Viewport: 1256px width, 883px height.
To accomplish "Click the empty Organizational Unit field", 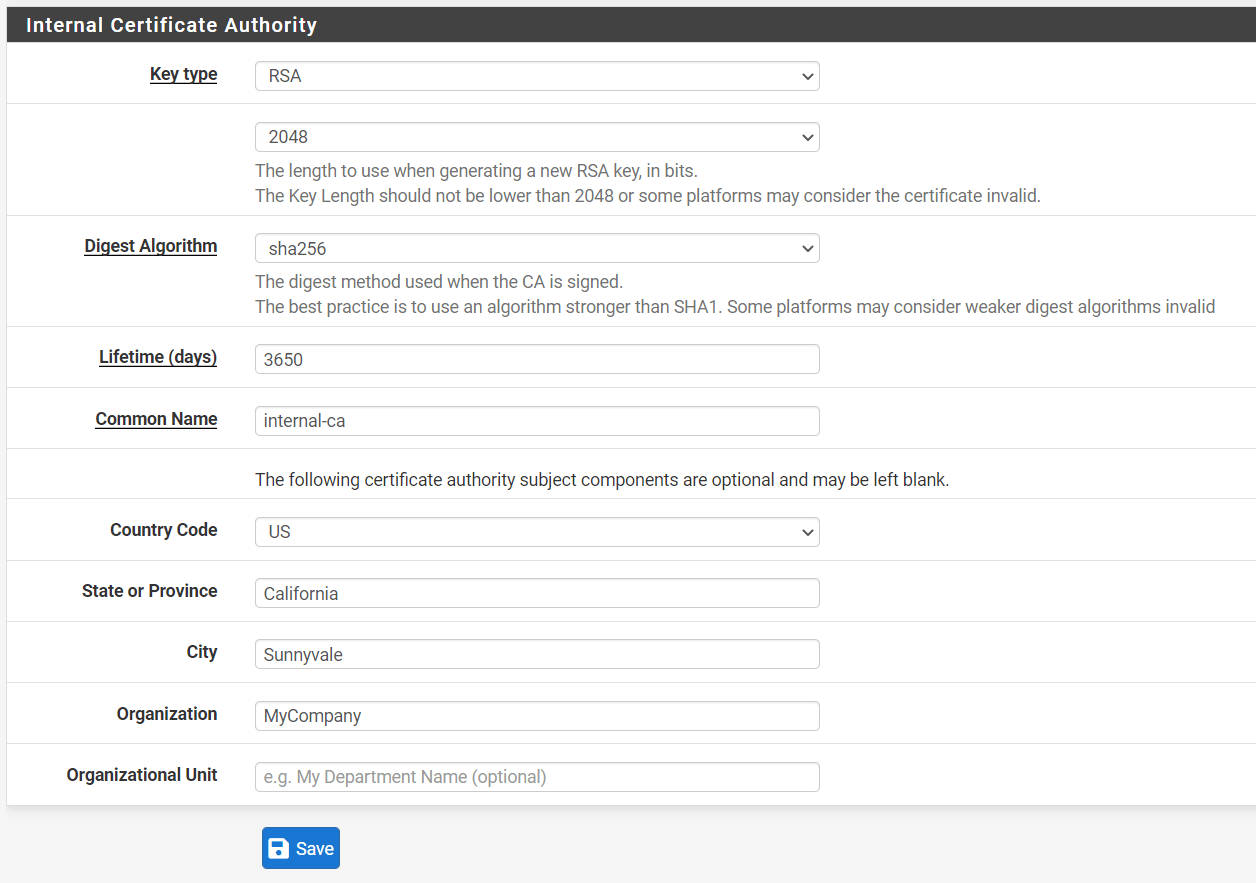I will click(x=537, y=777).
